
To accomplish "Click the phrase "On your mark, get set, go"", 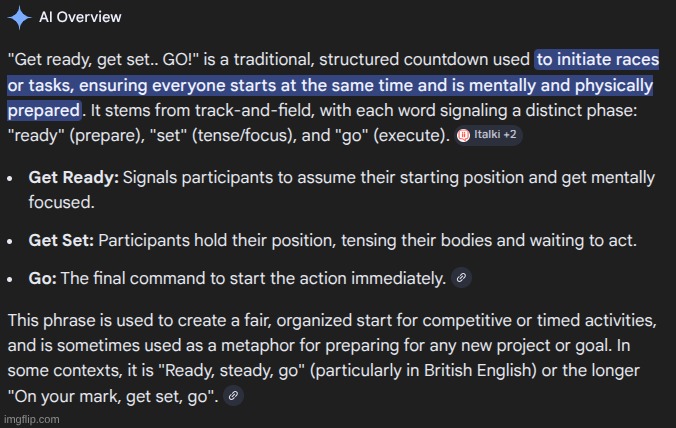I will click(113, 396).
